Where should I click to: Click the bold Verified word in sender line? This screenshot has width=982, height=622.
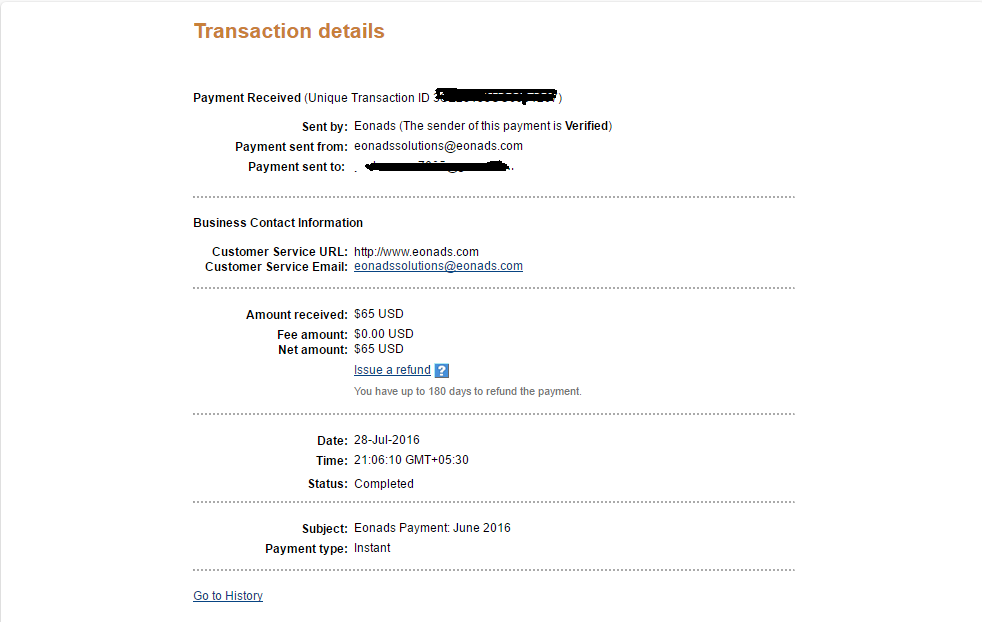coord(586,126)
